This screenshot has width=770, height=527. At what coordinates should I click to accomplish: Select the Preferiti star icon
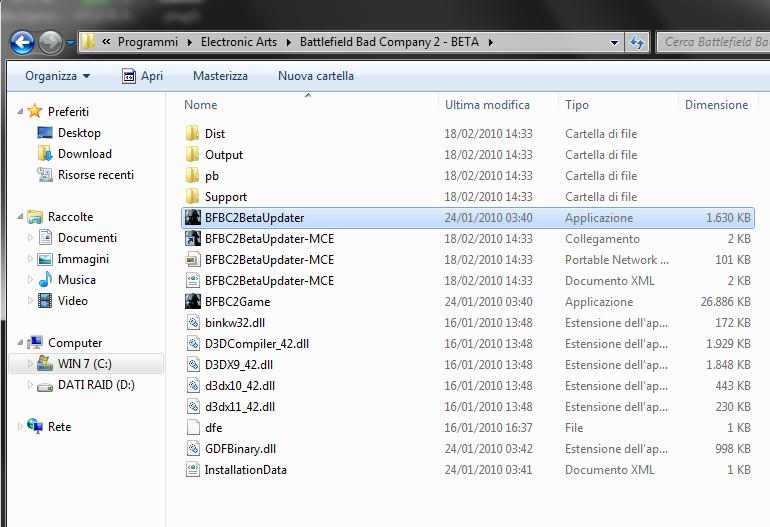click(x=35, y=111)
